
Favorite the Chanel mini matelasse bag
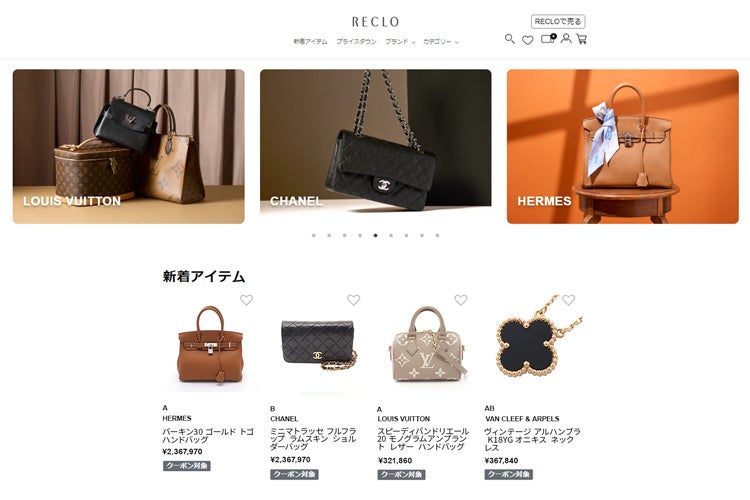[353, 300]
